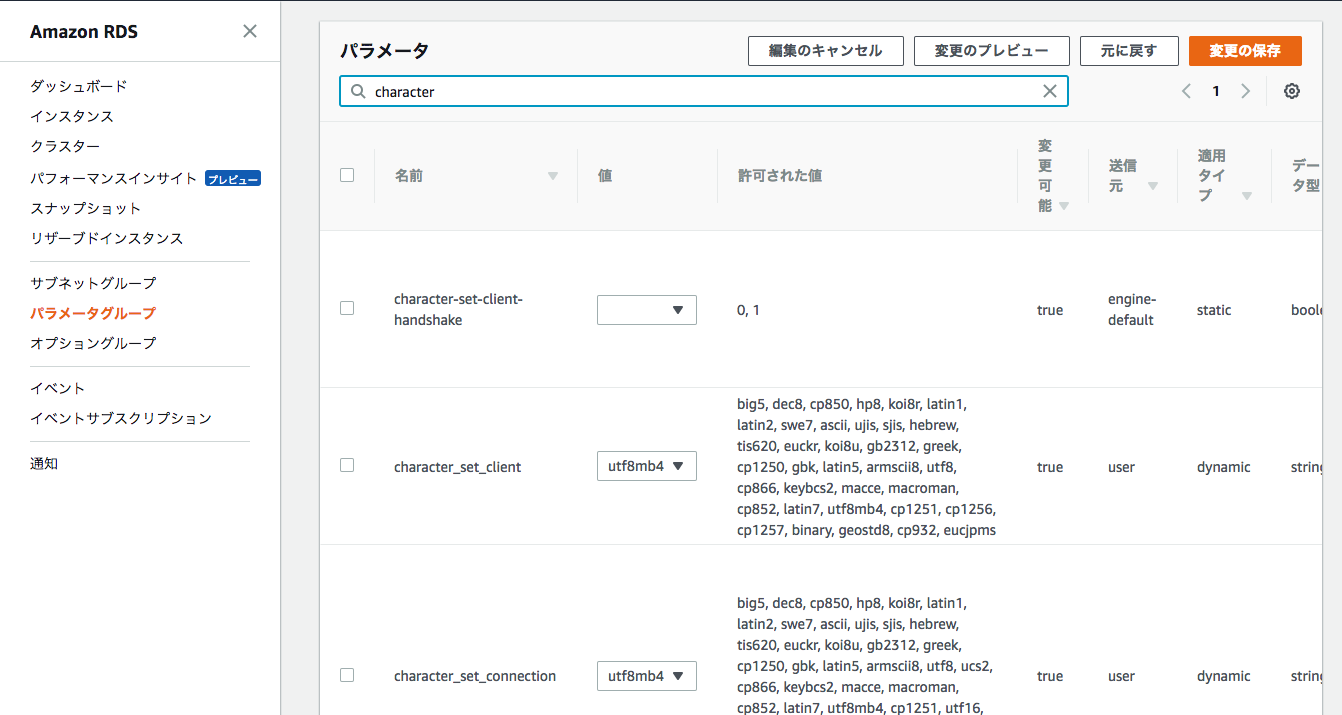Click the Amazon RDS title

pyautogui.click(x=84, y=31)
